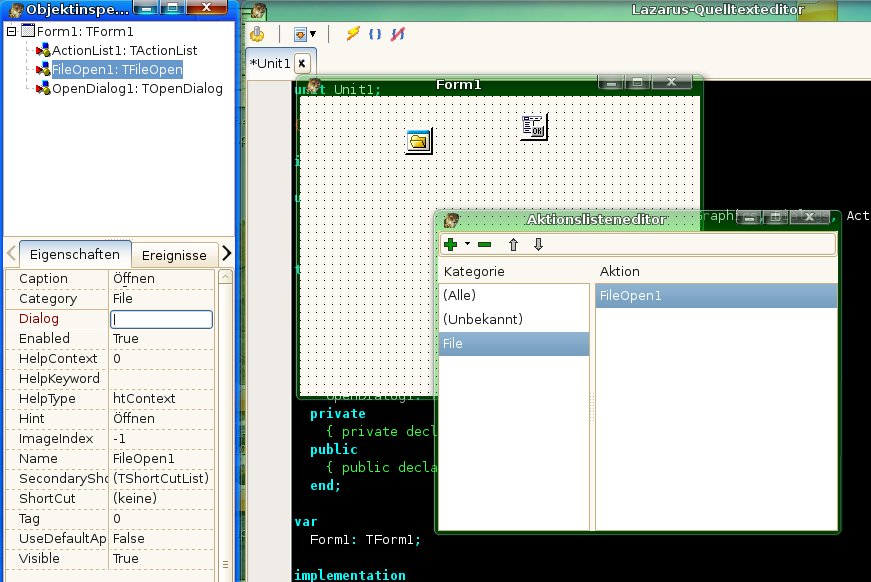Move action down with the down arrow
Image resolution: width=871 pixels, height=582 pixels.
point(538,245)
